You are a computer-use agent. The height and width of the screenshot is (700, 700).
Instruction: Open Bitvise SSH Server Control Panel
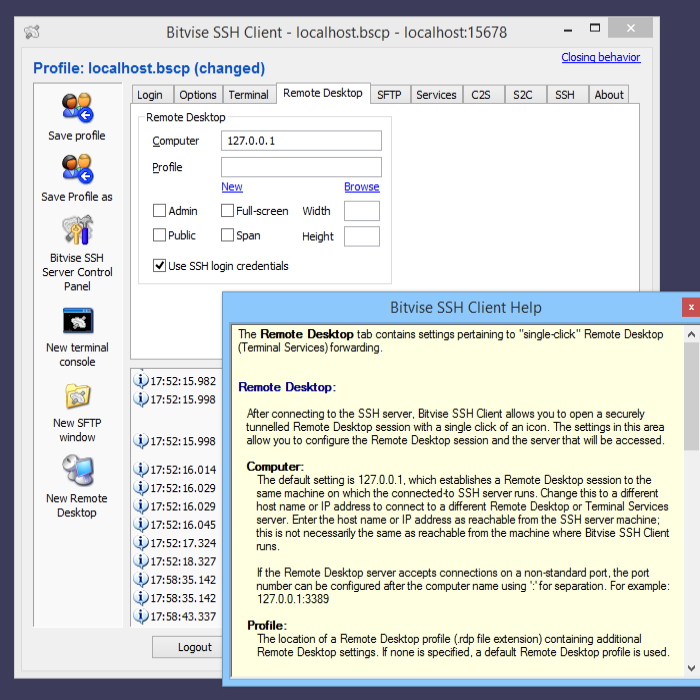coord(77,230)
